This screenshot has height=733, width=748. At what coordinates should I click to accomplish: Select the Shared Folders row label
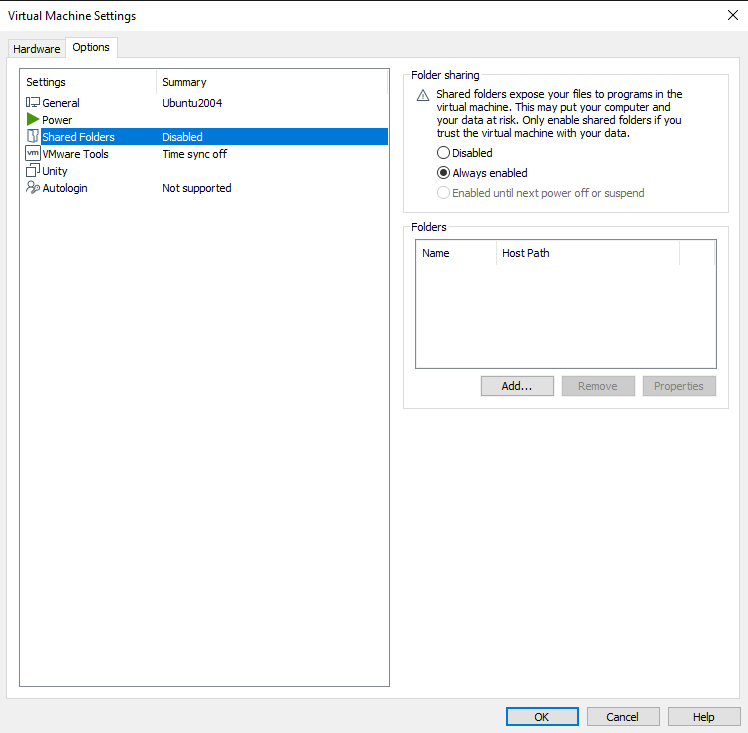tap(78, 137)
